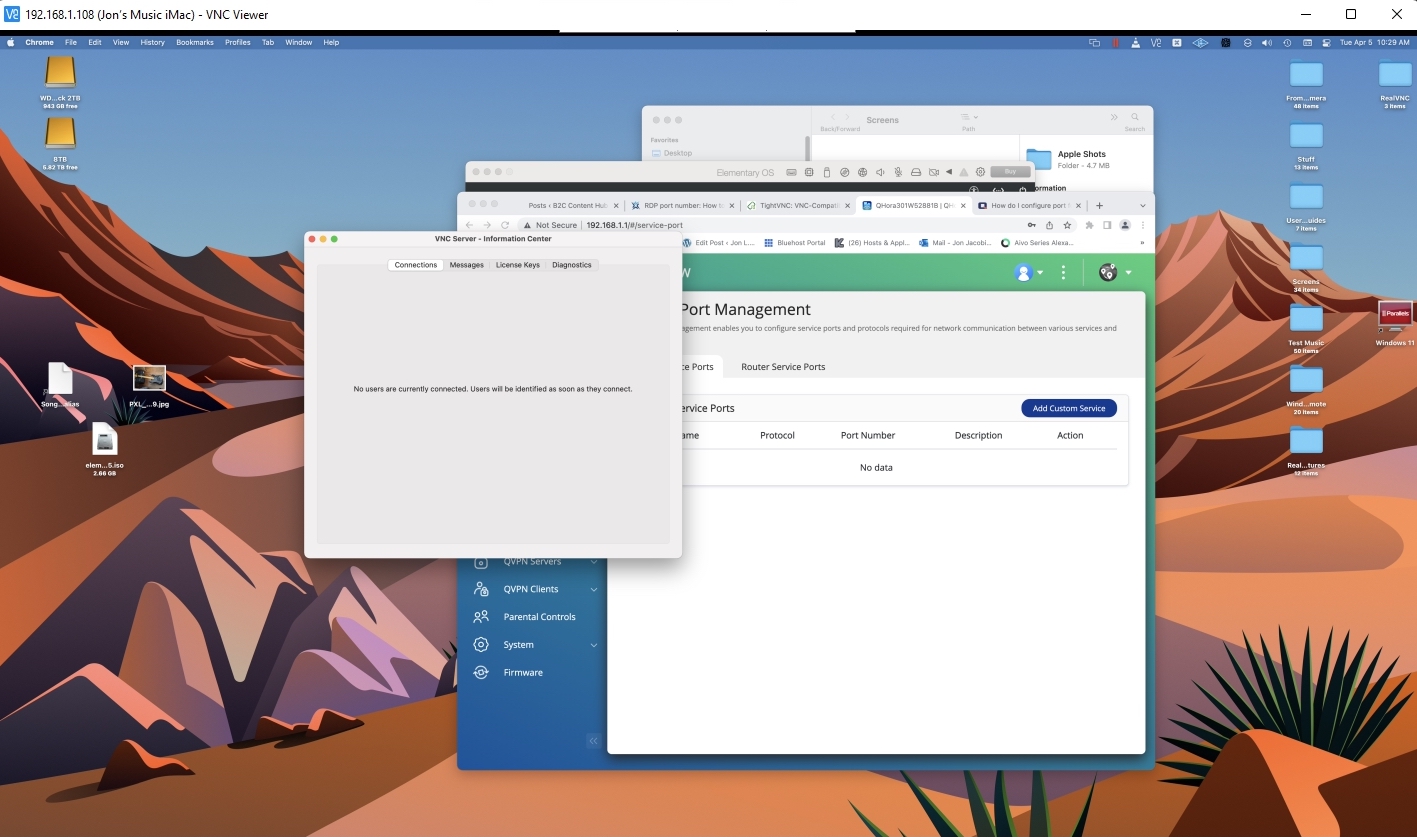
Task: Open a new Chrome tab with plus button
Action: [x=1100, y=205]
